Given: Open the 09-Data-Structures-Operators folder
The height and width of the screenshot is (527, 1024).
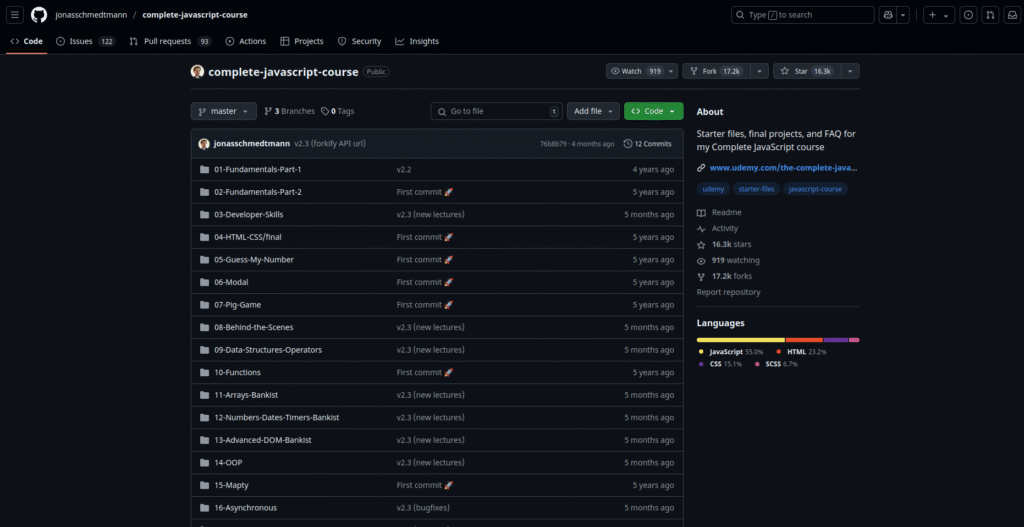Looking at the screenshot, I should [x=268, y=349].
